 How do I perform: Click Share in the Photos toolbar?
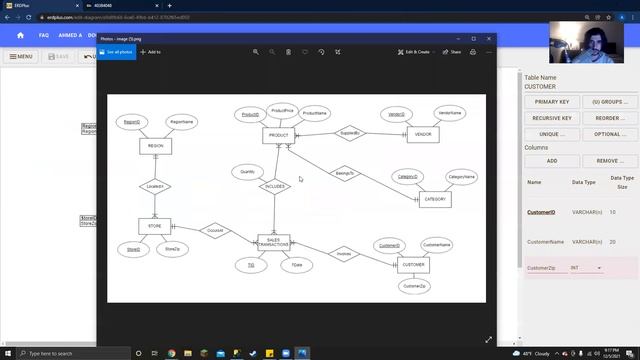pyautogui.click(x=451, y=52)
